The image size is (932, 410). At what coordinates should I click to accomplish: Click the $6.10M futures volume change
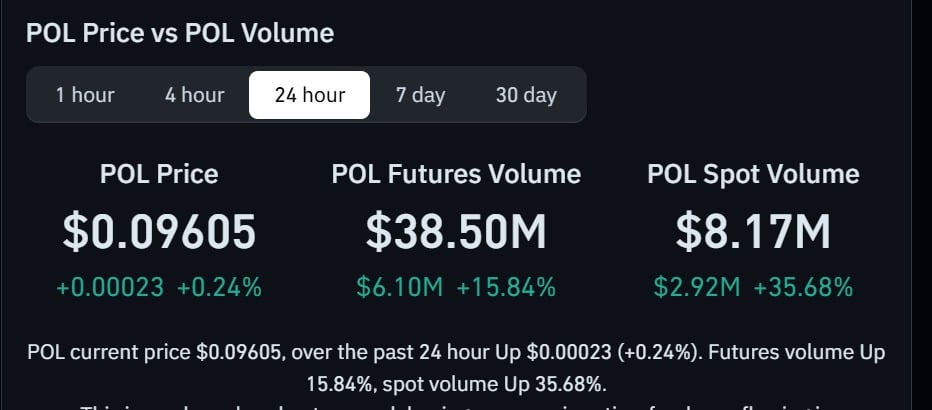click(399, 288)
